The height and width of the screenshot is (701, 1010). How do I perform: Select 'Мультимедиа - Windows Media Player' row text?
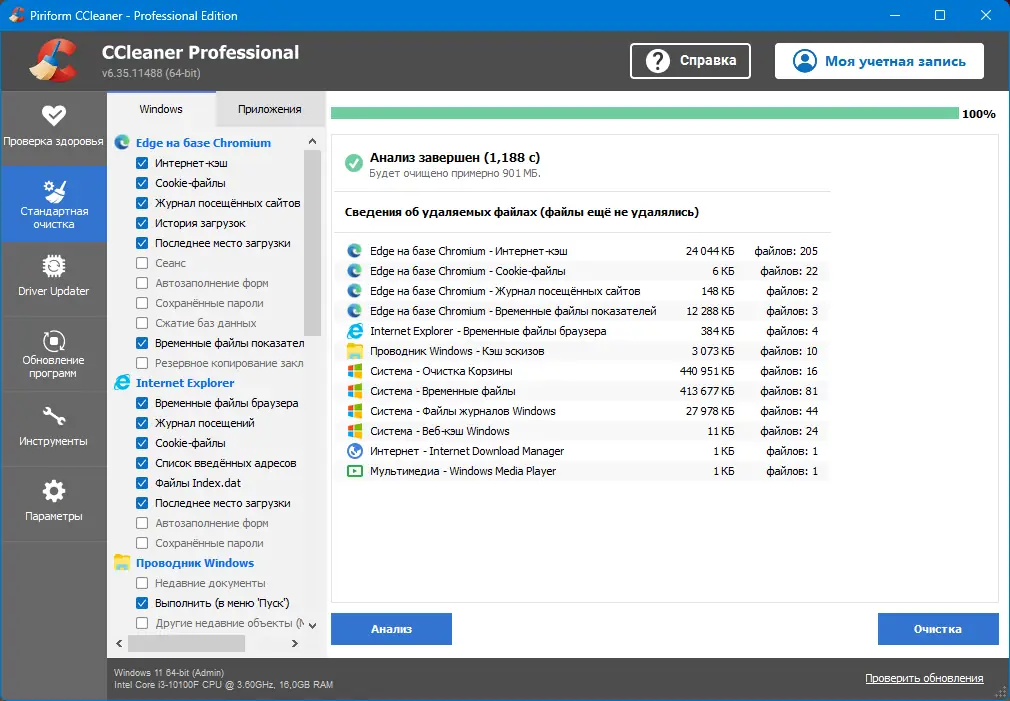[x=462, y=471]
